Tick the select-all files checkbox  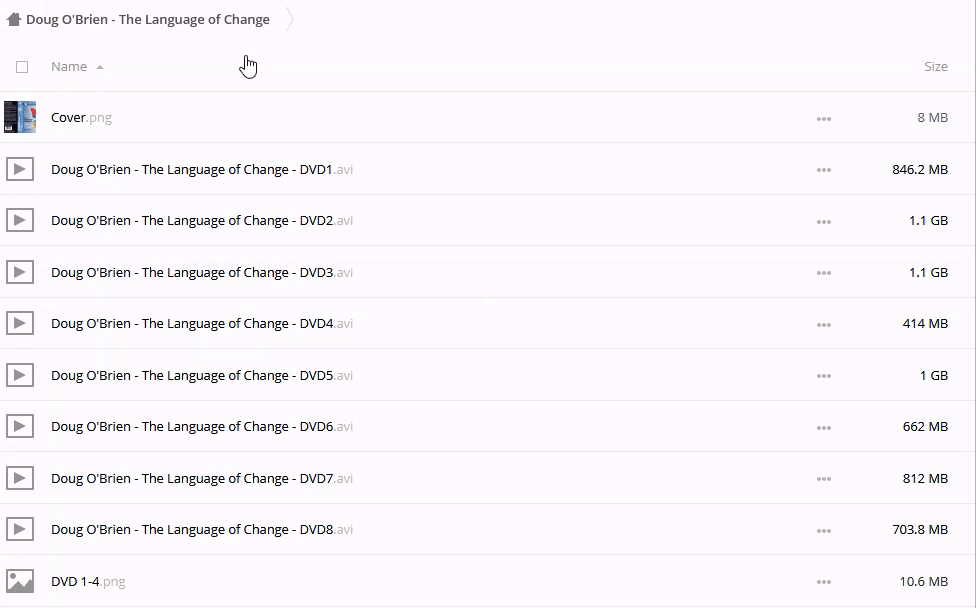[22, 67]
